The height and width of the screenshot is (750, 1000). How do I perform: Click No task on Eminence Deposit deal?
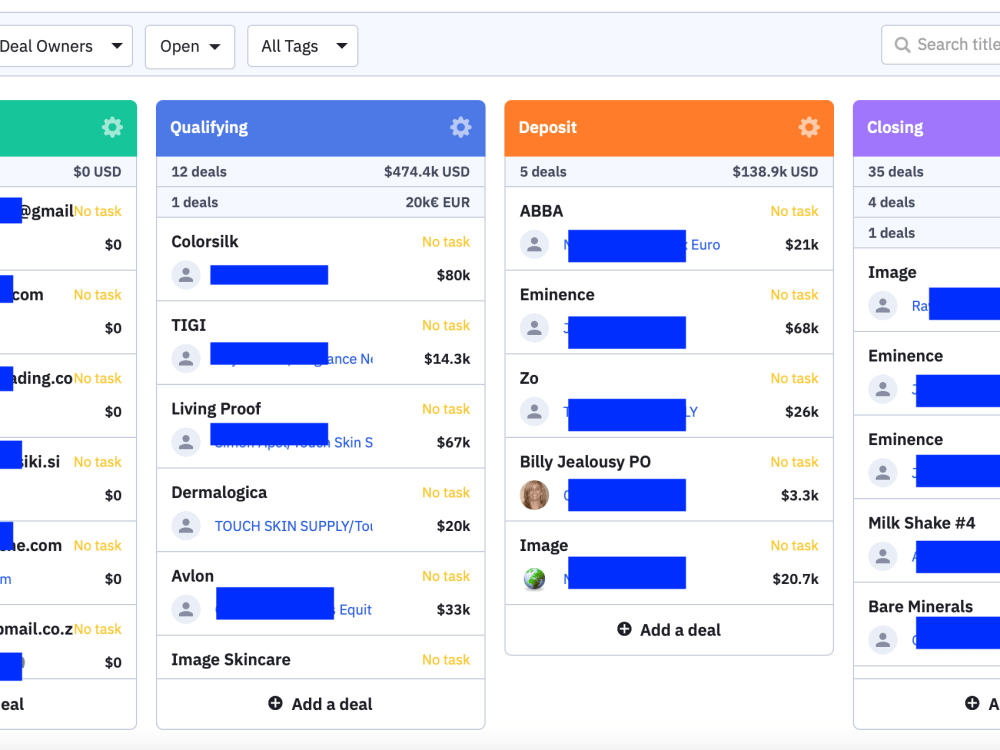[x=794, y=295]
